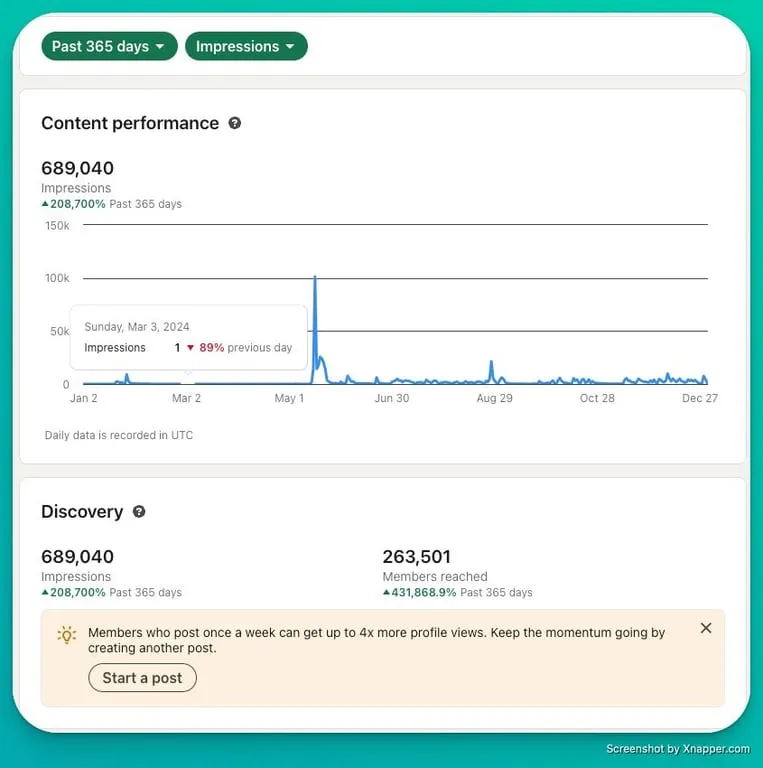Click green up arrow beside 431,868.9%
Image resolution: width=763 pixels, height=768 pixels.
coord(386,592)
